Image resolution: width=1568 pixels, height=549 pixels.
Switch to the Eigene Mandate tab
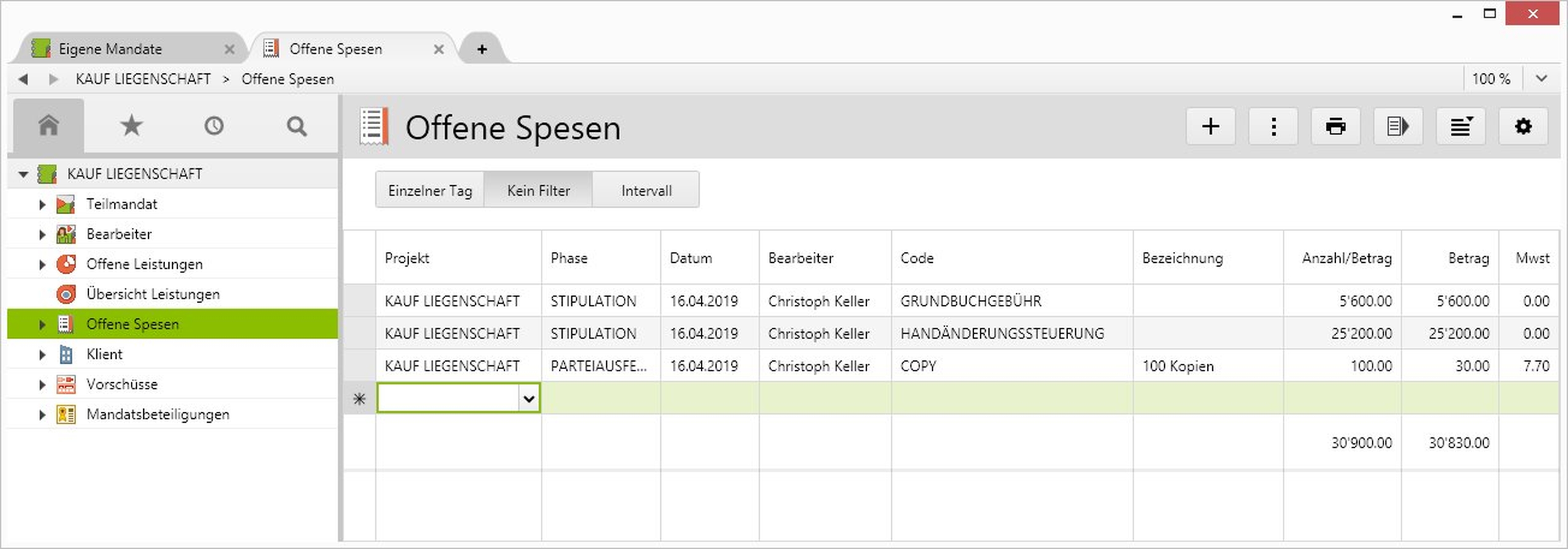tap(110, 49)
